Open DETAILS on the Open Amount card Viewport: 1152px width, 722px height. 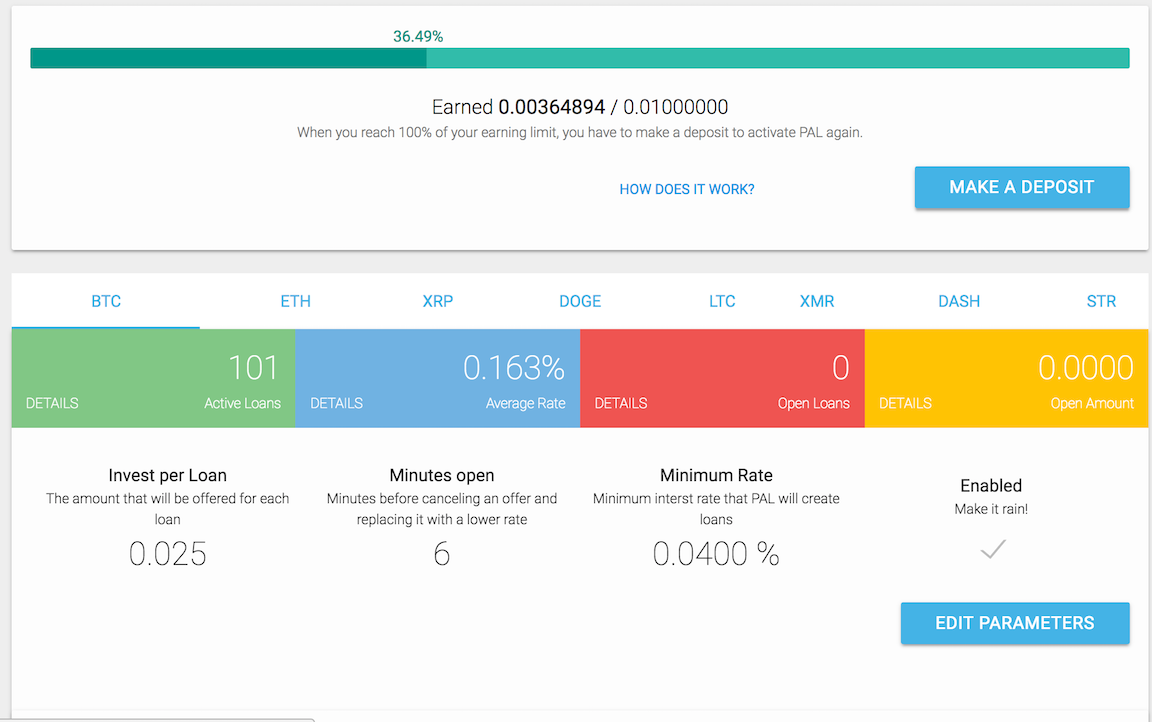point(905,403)
